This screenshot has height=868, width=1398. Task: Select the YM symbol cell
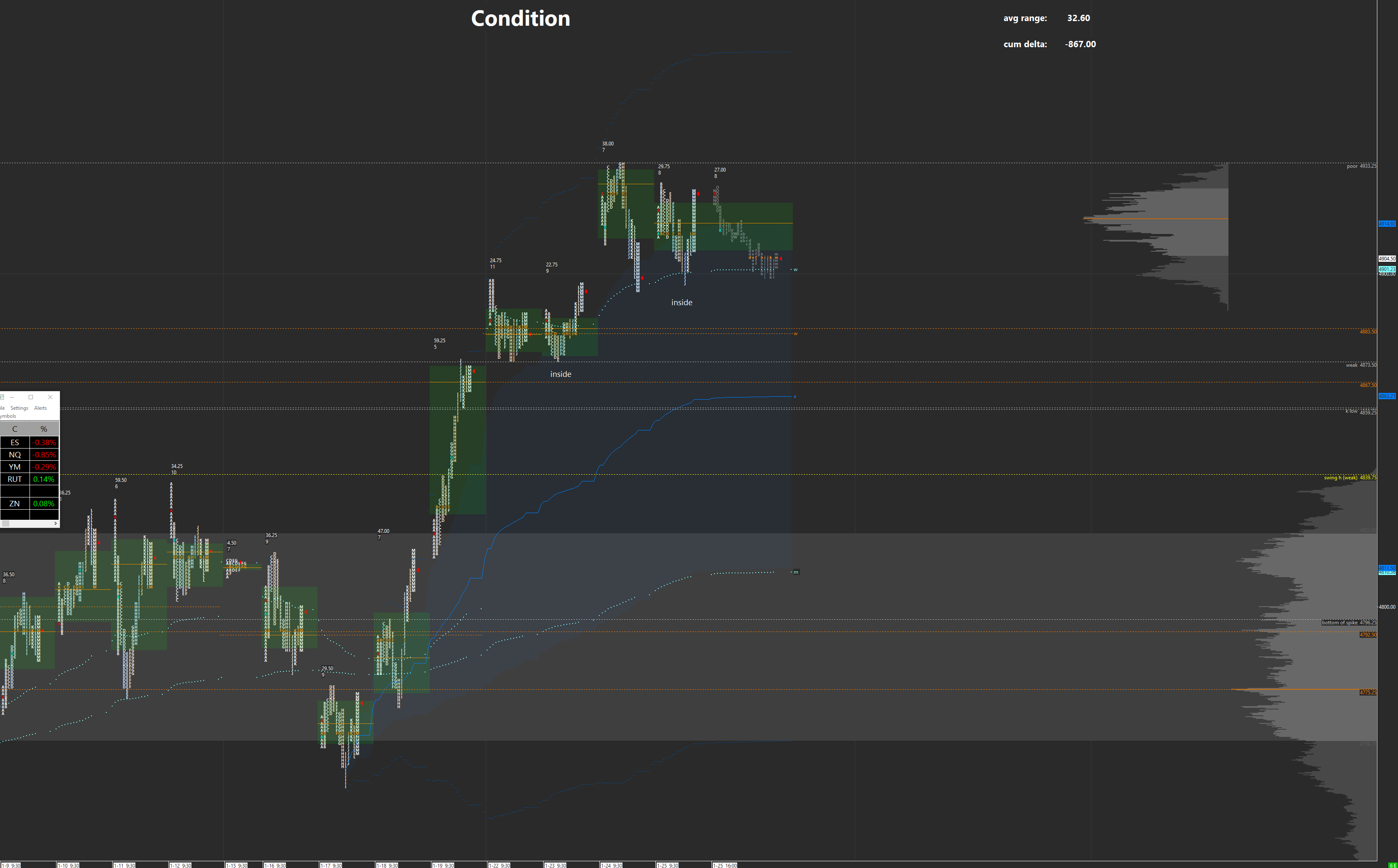tap(15, 467)
